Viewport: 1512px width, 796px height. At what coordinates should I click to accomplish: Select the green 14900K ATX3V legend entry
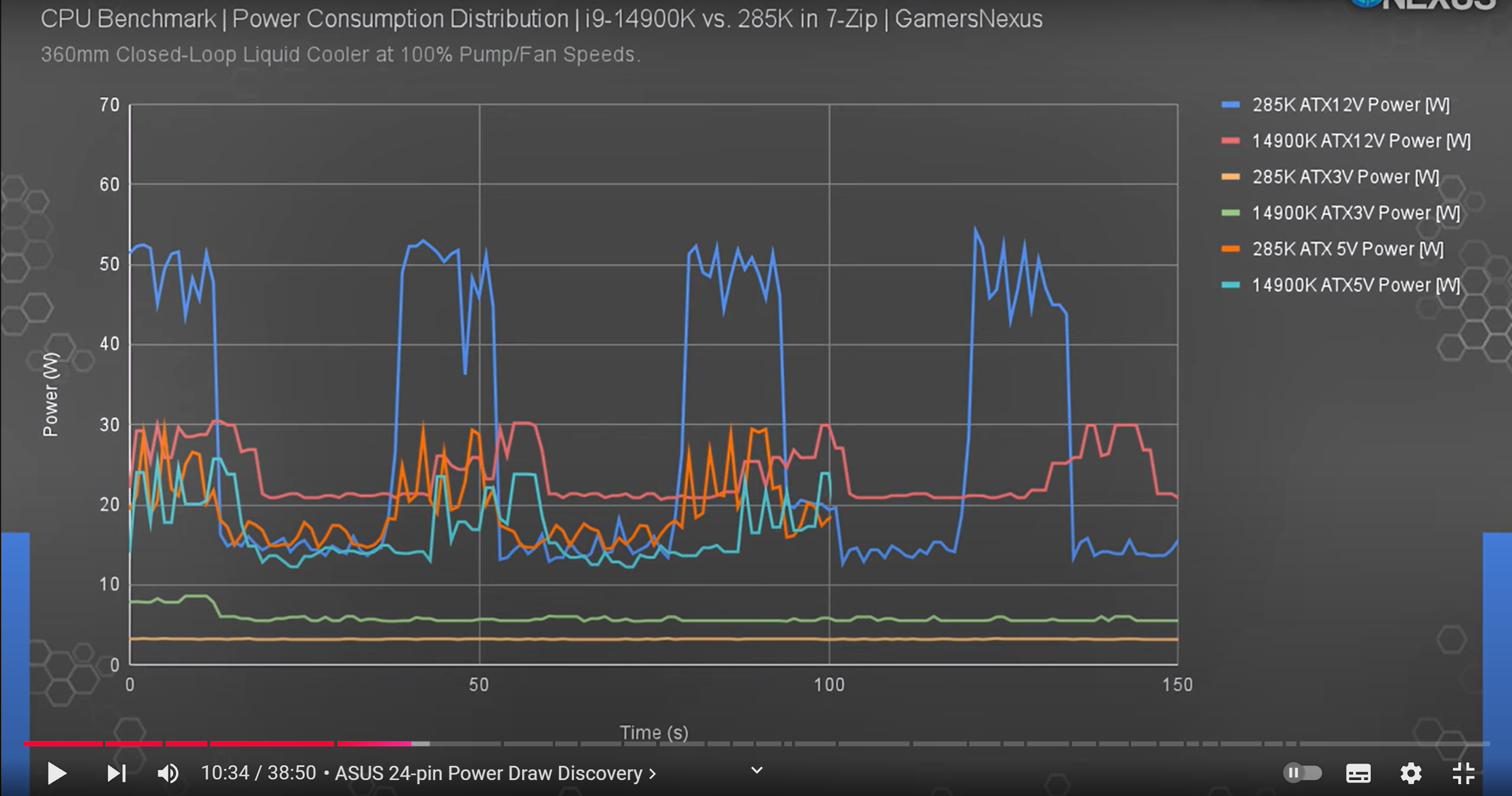[1355, 213]
